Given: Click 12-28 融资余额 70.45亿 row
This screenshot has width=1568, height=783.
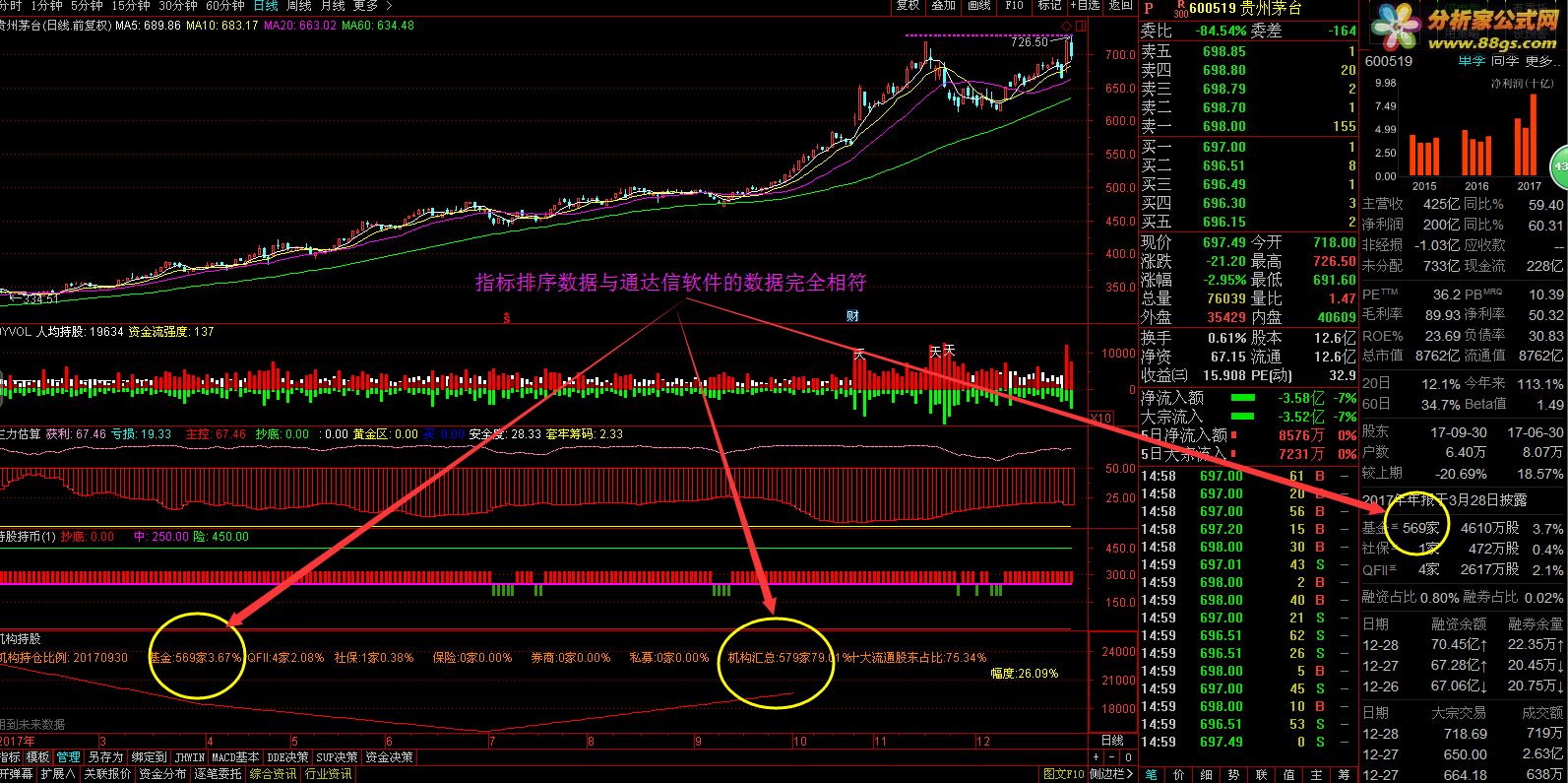Looking at the screenshot, I should tap(1463, 644).
